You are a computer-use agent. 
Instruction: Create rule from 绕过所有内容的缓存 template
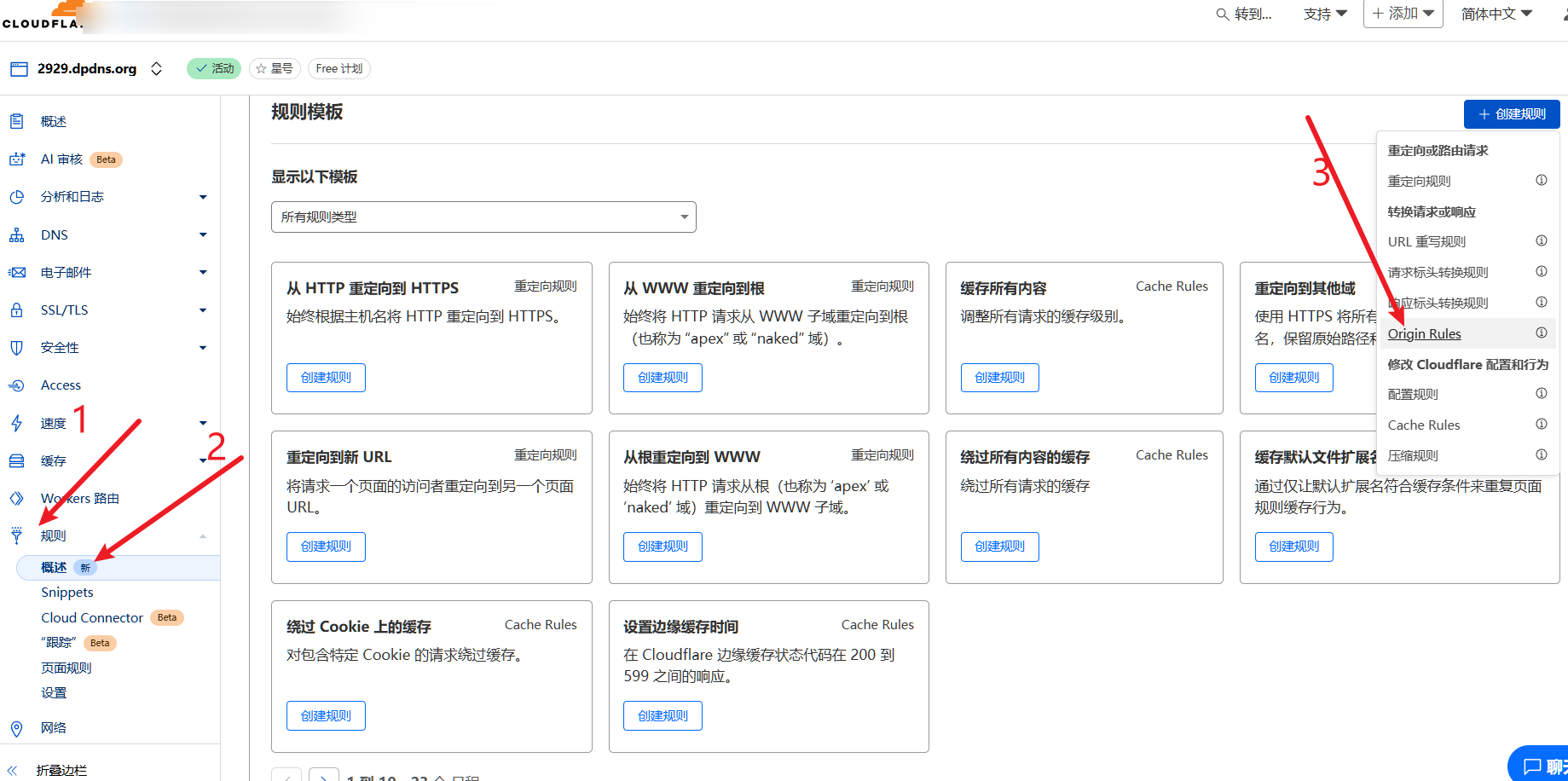tap(999, 547)
